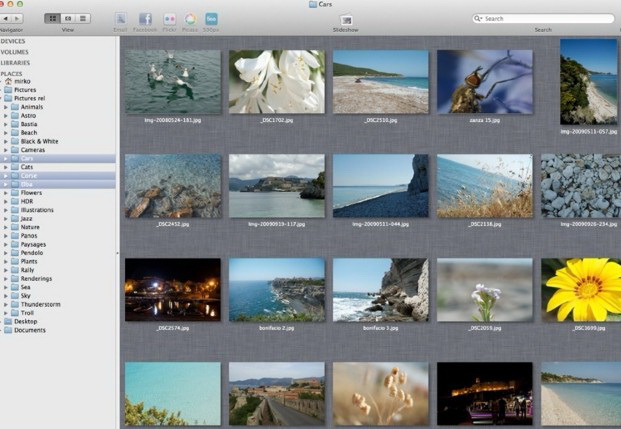The width and height of the screenshot is (621, 429).
Task: Open the Thunderstorm folder in sidebar
Action: 40,304
